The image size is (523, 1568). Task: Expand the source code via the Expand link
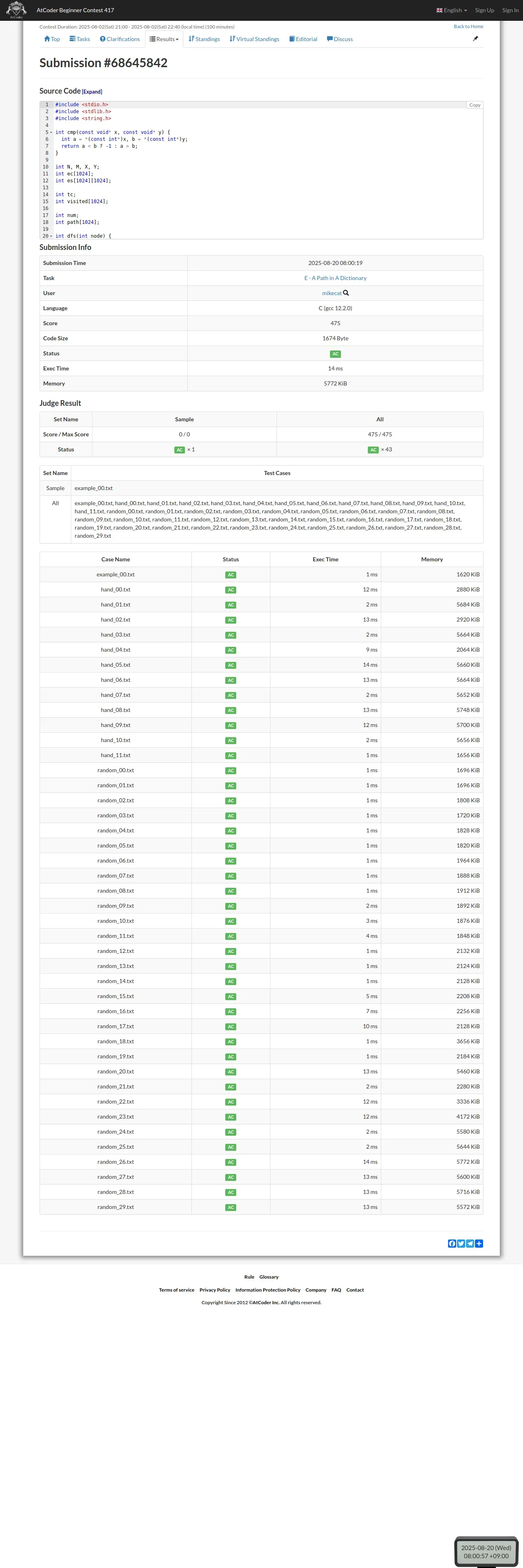pyautogui.click(x=92, y=92)
